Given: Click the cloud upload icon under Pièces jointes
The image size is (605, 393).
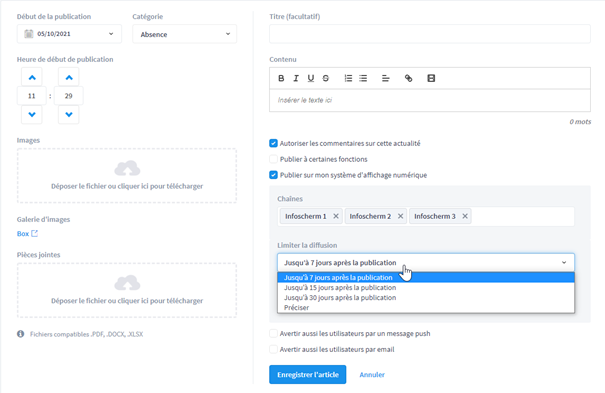Looking at the screenshot, I should click(x=127, y=283).
